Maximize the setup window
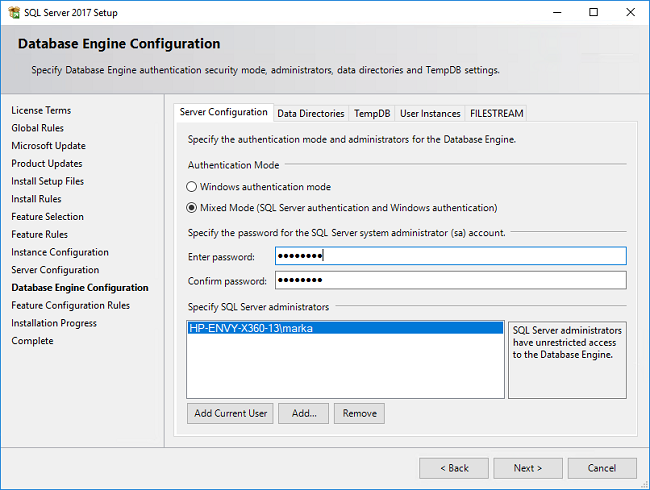 click(x=594, y=12)
